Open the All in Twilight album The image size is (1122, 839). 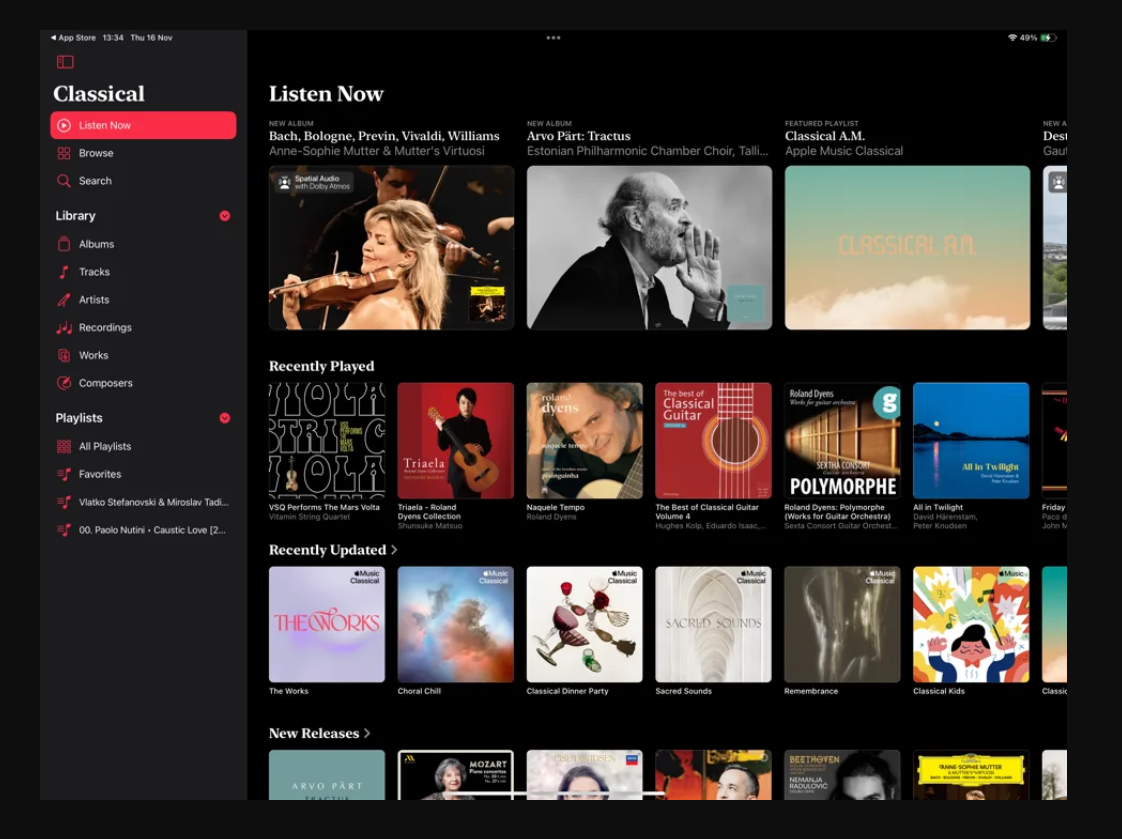tap(971, 441)
